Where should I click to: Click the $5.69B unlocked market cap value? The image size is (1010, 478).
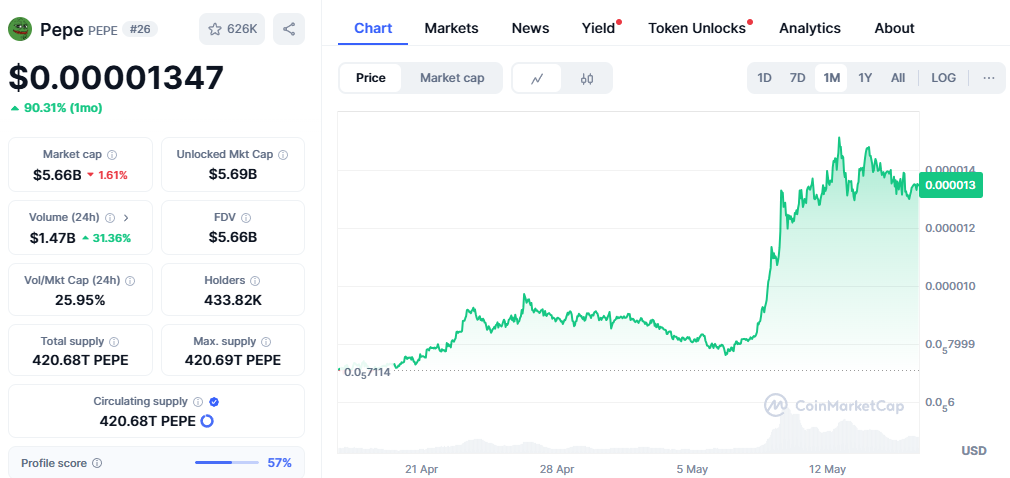(x=233, y=174)
